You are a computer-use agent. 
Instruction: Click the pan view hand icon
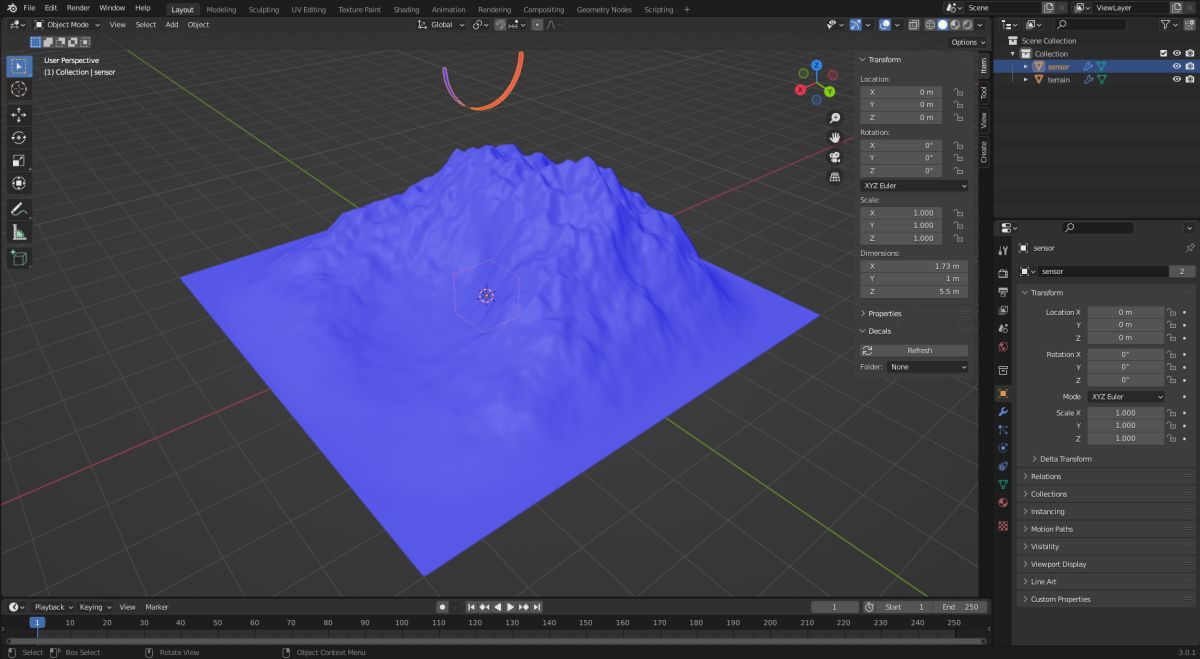pyautogui.click(x=835, y=138)
